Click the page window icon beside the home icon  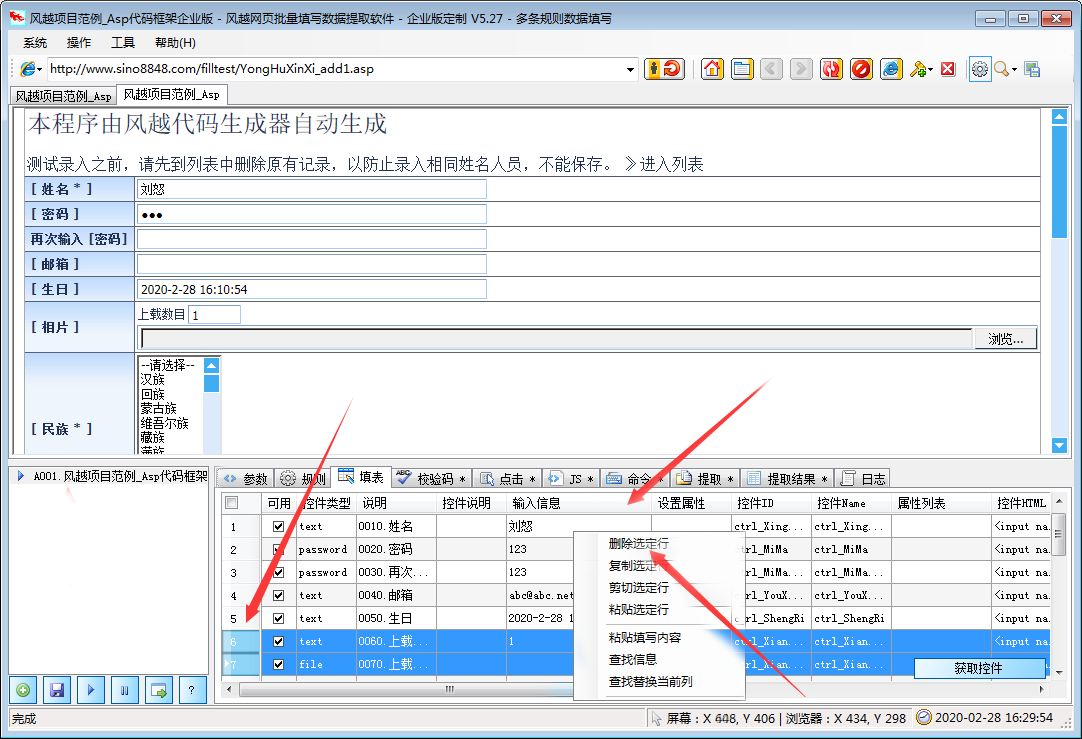pos(742,69)
